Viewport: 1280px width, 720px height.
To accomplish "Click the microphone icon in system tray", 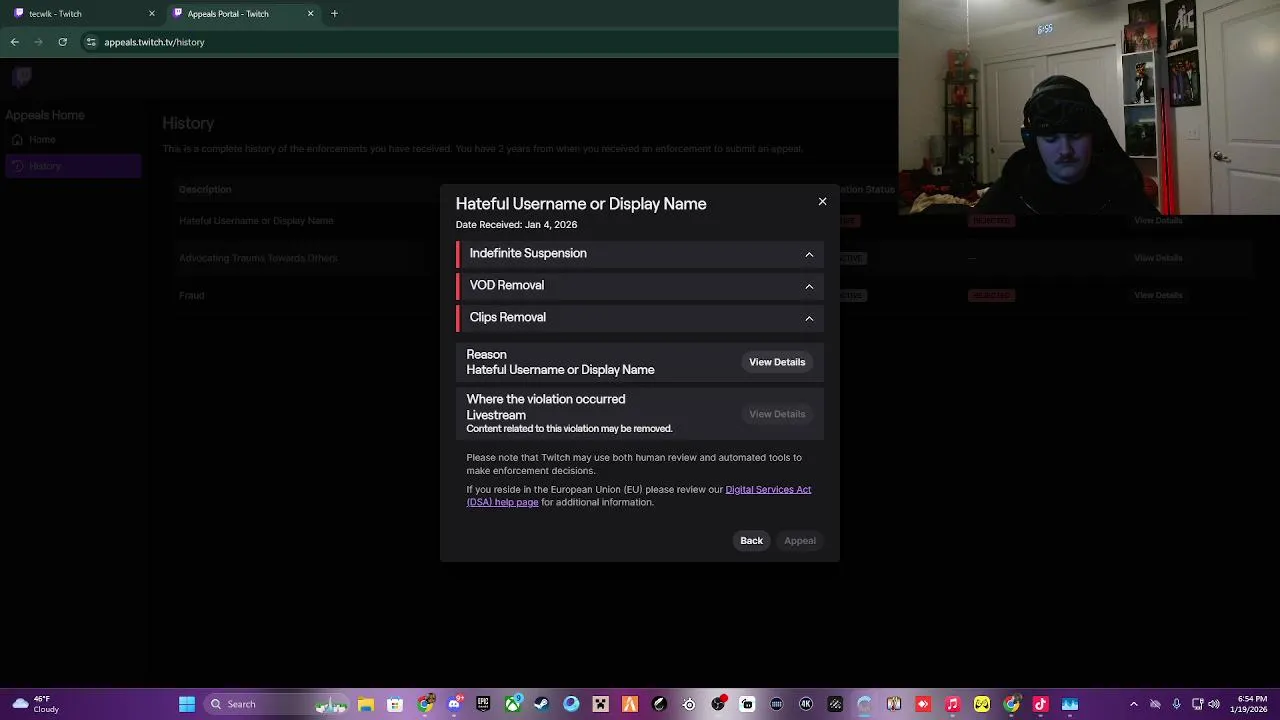I will coord(1176,704).
